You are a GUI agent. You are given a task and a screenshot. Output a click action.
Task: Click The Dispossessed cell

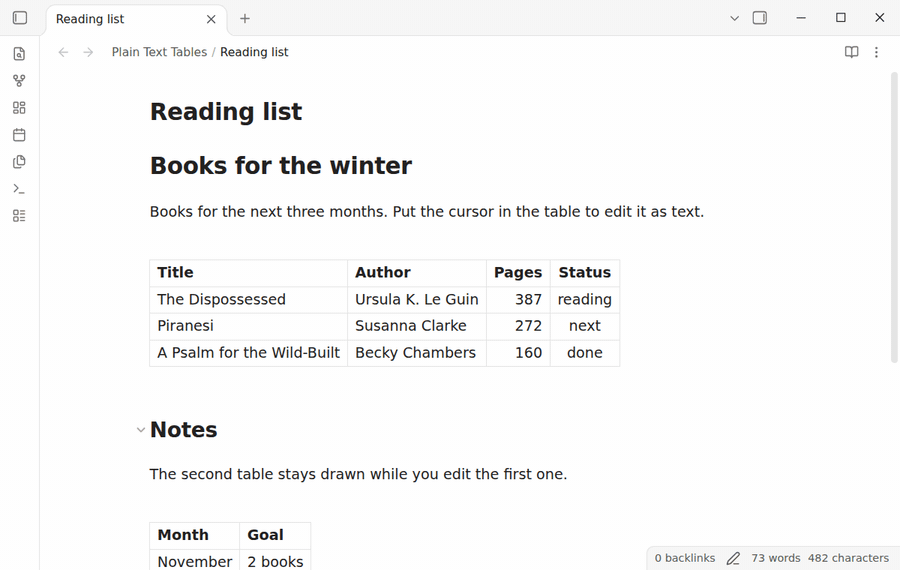249,300
